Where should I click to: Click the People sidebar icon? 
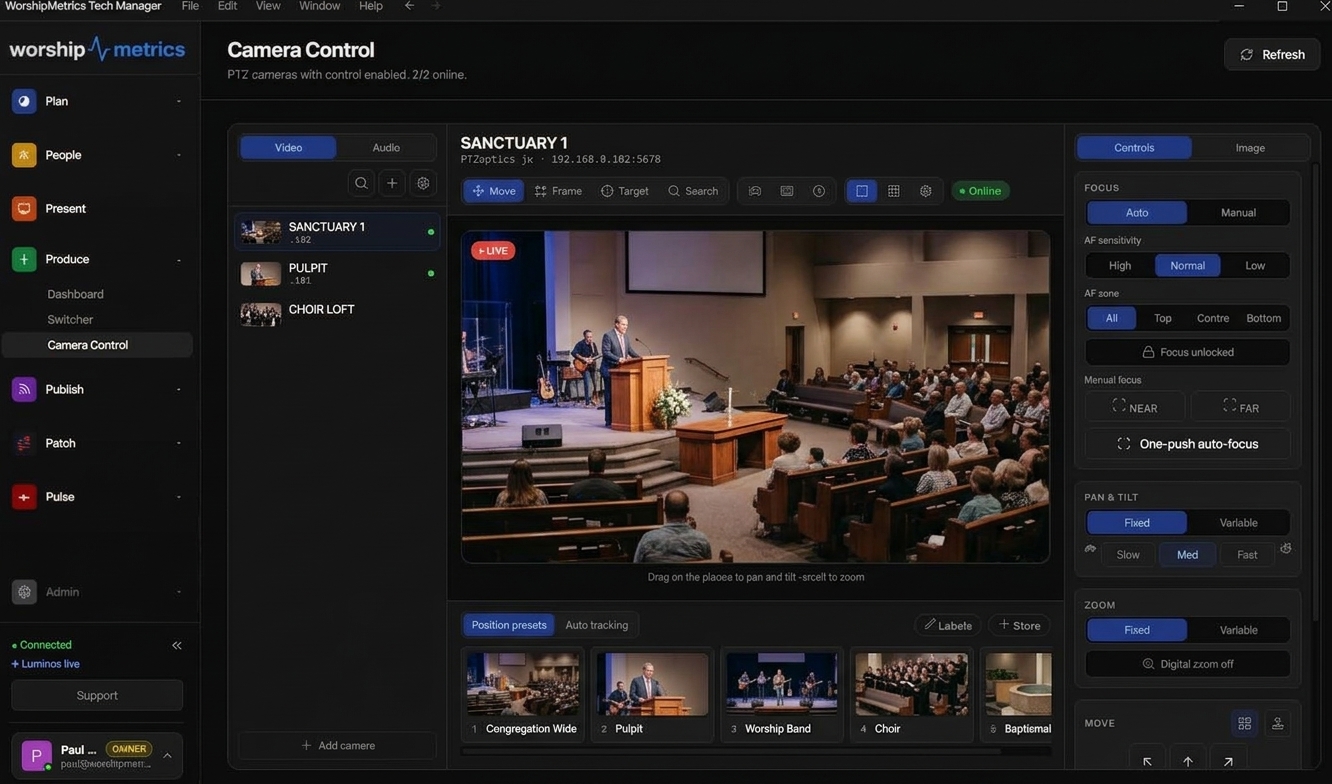24,155
